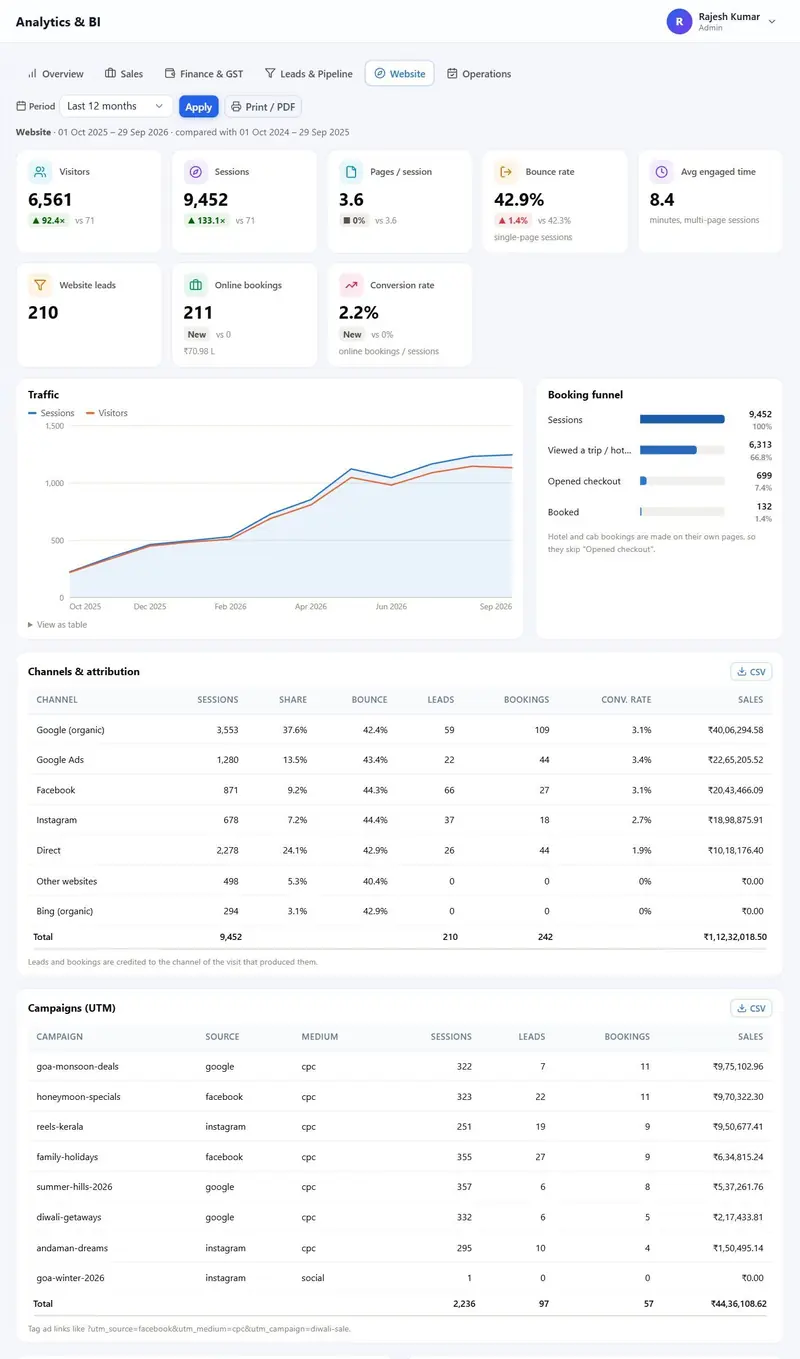Click the bar-chart icon in Overview tab
Viewport: 800px width, 1359px height.
tap(32, 73)
